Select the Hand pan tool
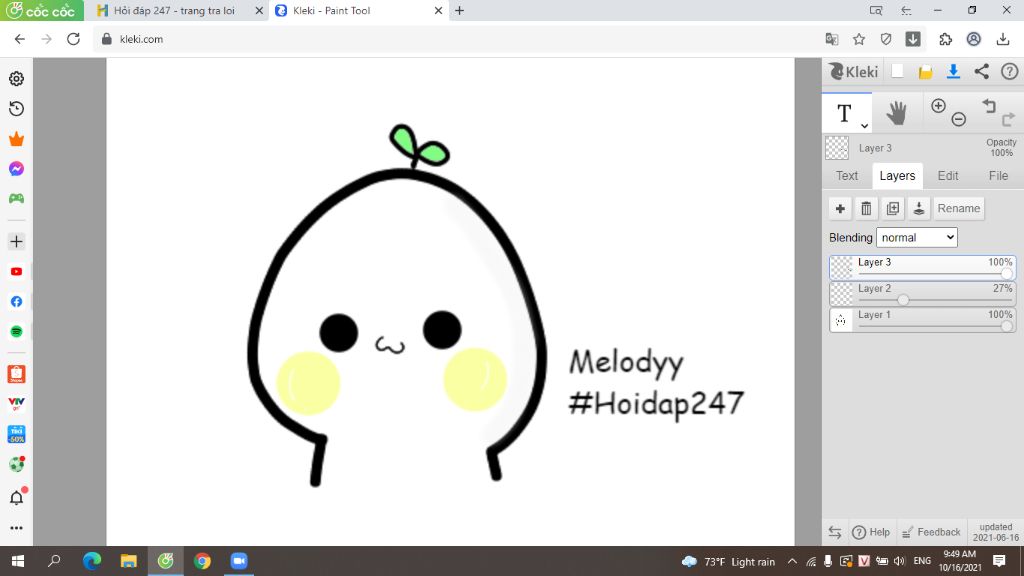This screenshot has height=576, width=1024. coord(896,113)
